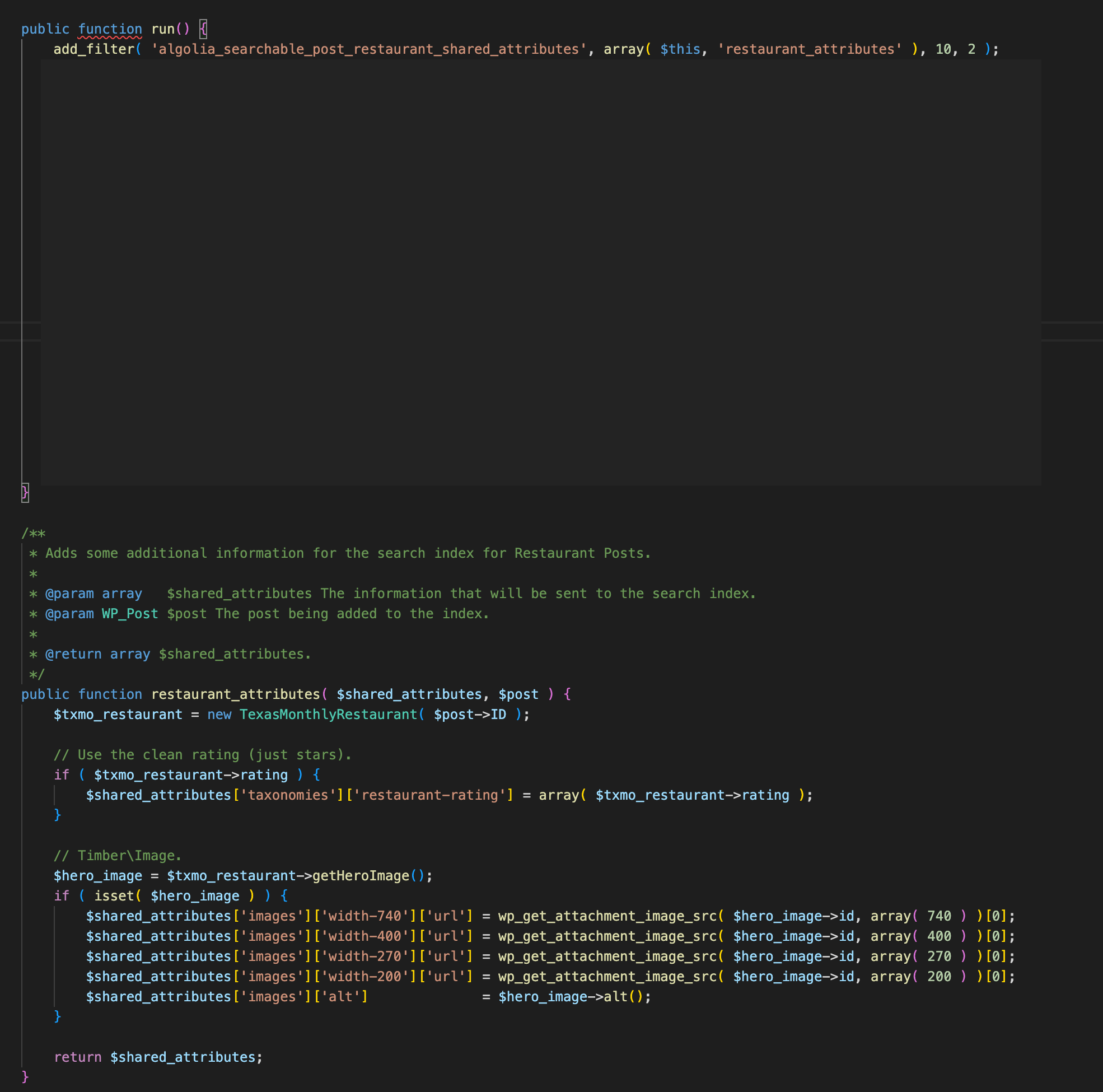Click the add_filter function call
The image size is (1103, 1092).
[94, 49]
